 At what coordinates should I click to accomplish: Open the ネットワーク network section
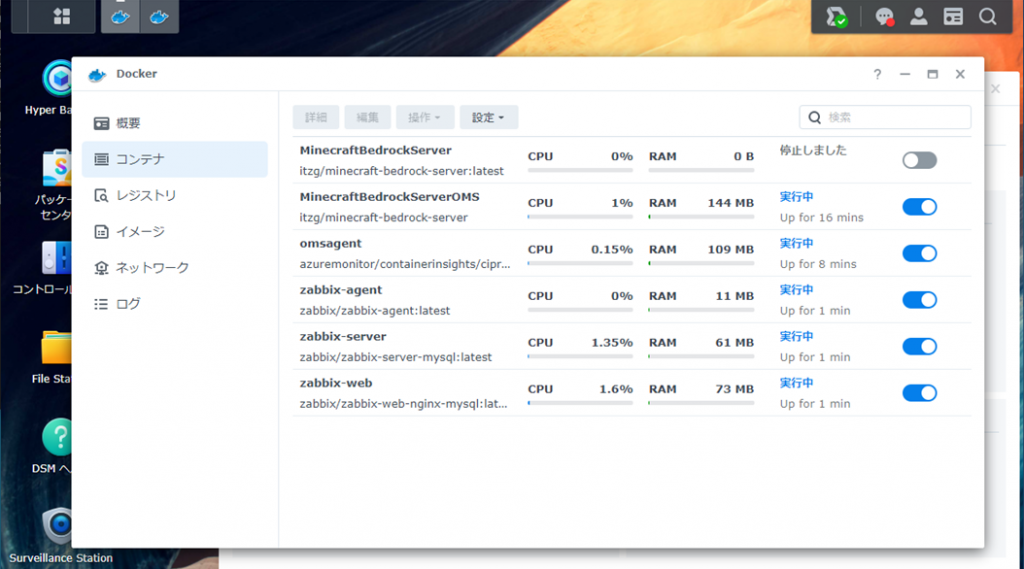click(x=175, y=268)
